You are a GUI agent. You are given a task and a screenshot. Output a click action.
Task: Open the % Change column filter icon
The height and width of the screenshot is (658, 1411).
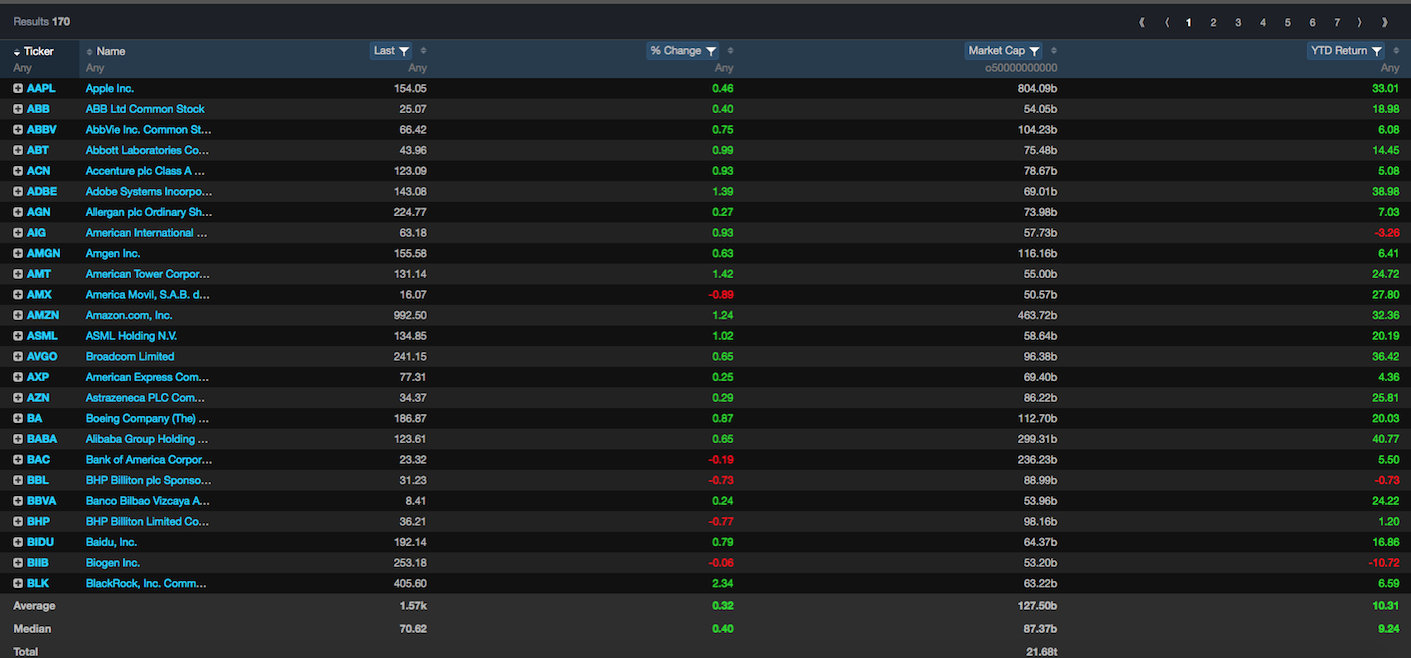coord(711,51)
